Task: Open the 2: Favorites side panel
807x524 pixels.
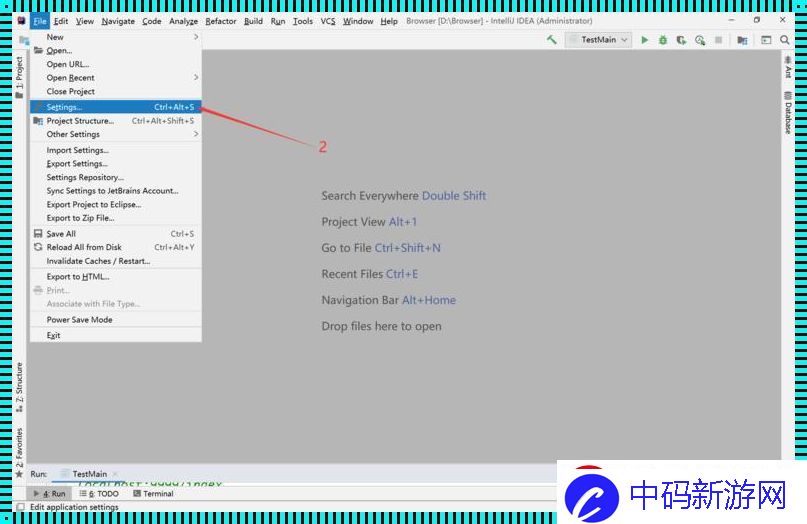Action: 19,452
